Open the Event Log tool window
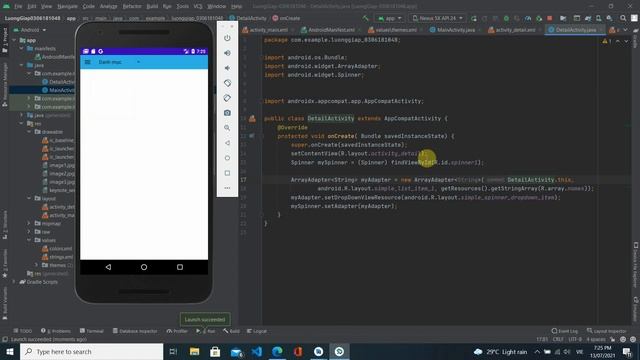 click(564, 331)
